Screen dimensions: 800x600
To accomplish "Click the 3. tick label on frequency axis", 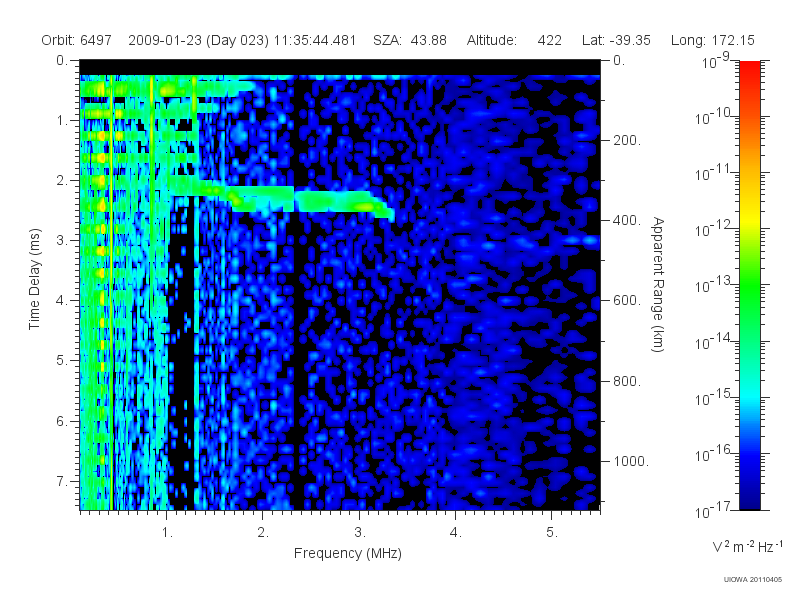I will point(360,533).
